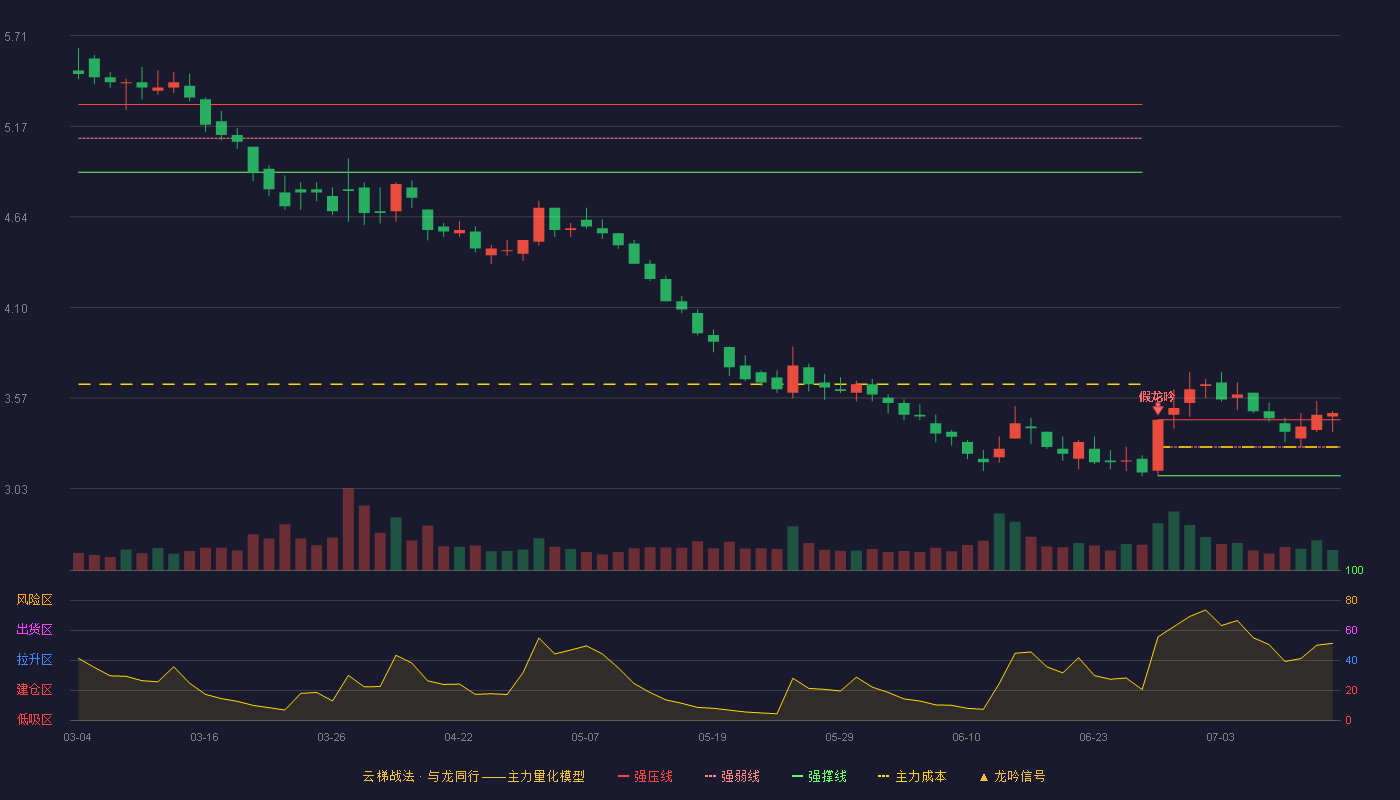Select the 低吸区 zone label
This screenshot has height=800, width=1400.
coord(34,720)
